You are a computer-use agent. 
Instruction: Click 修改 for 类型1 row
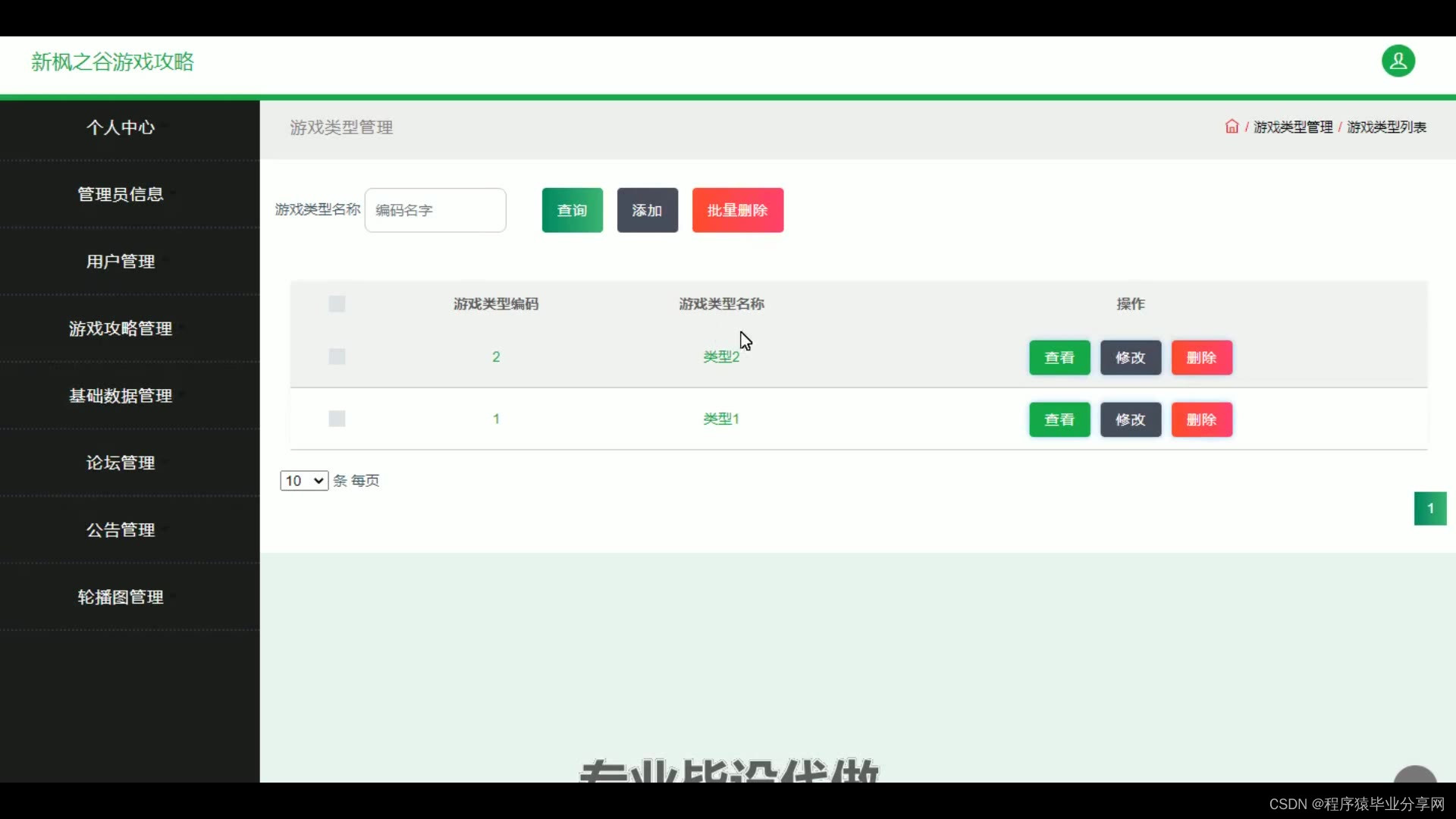pyautogui.click(x=1130, y=419)
